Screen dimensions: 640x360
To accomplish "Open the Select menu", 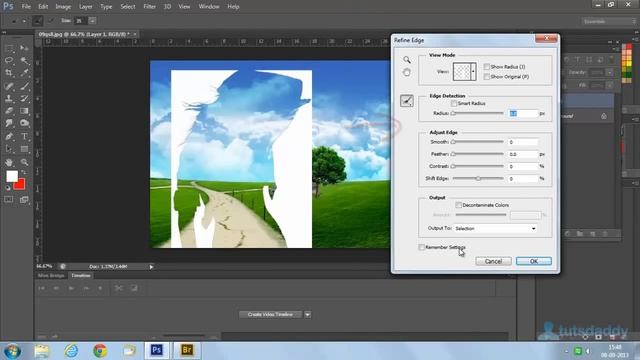I will pos(128,7).
